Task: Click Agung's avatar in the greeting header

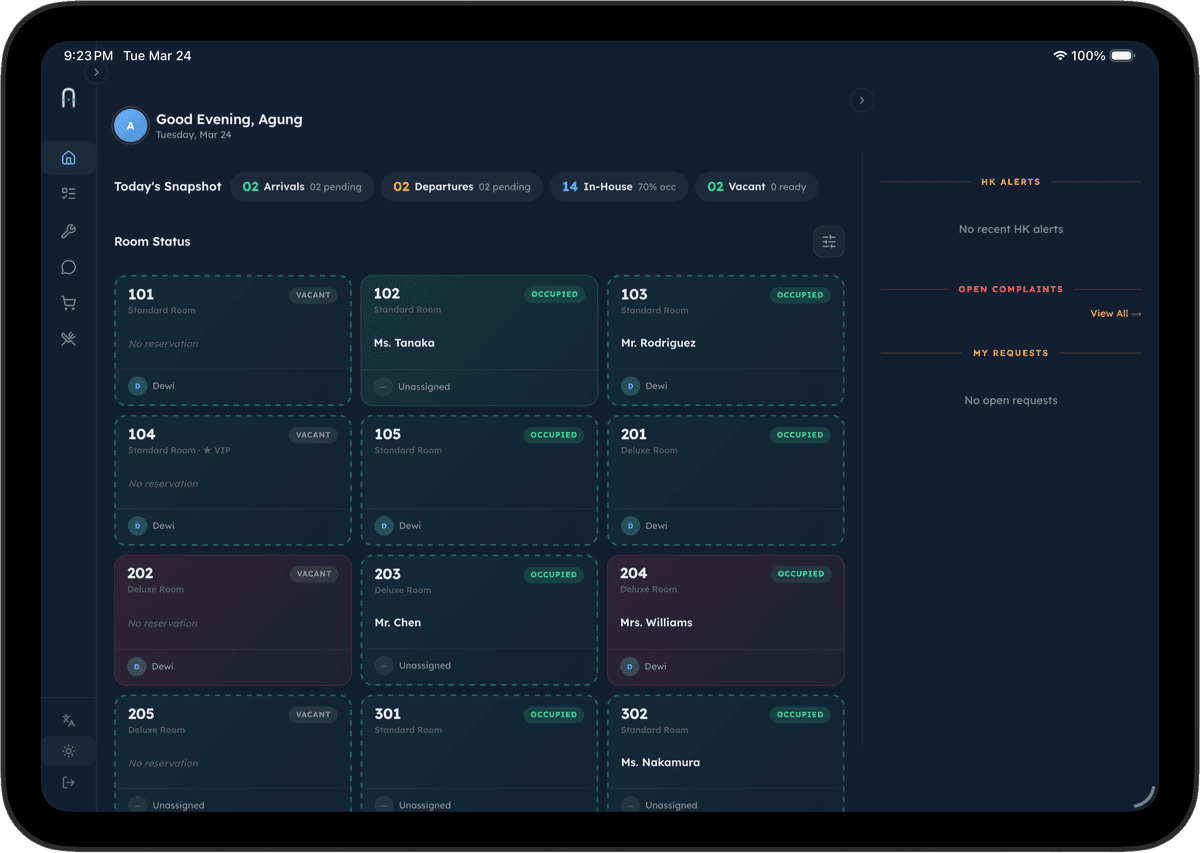Action: [130, 125]
